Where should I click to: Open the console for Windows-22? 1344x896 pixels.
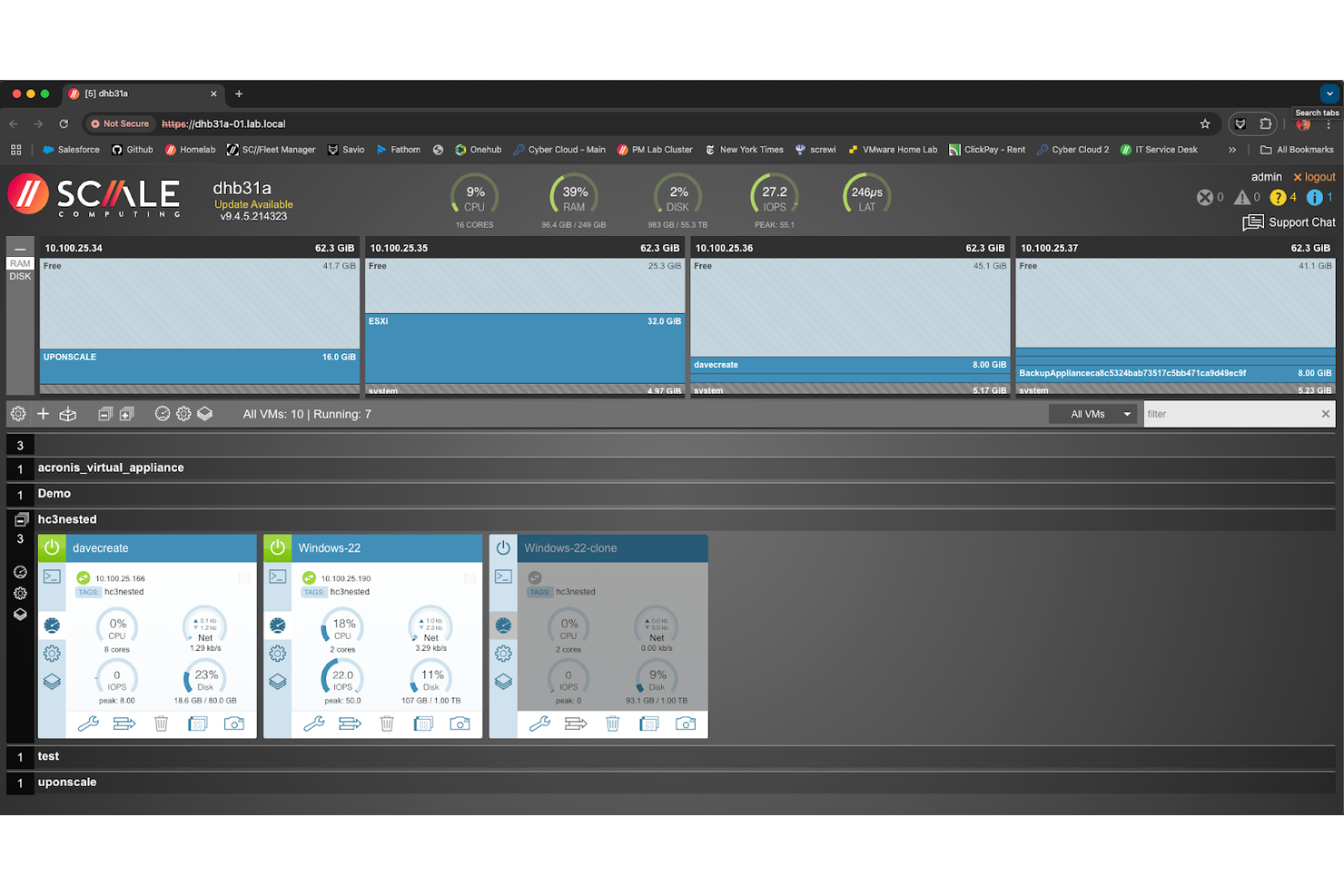point(277,576)
